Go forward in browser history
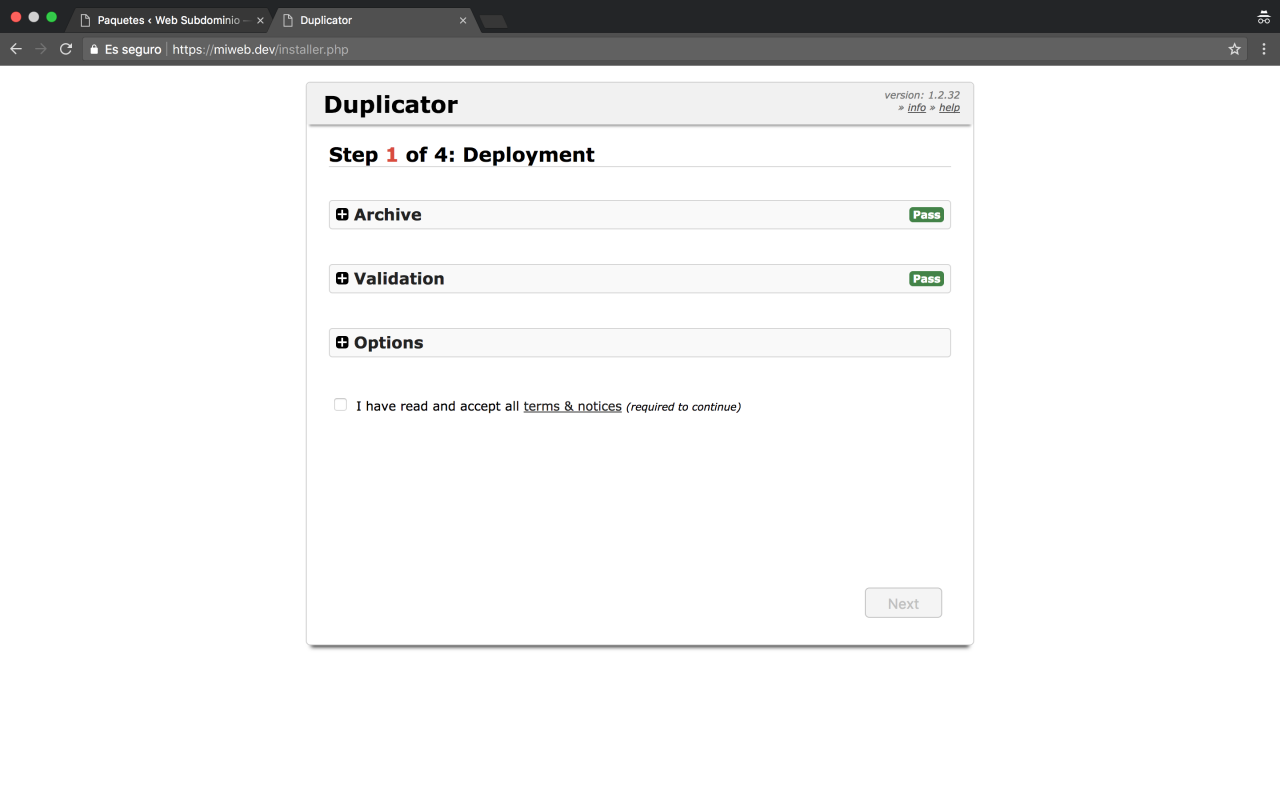1280x800 pixels. point(41,49)
